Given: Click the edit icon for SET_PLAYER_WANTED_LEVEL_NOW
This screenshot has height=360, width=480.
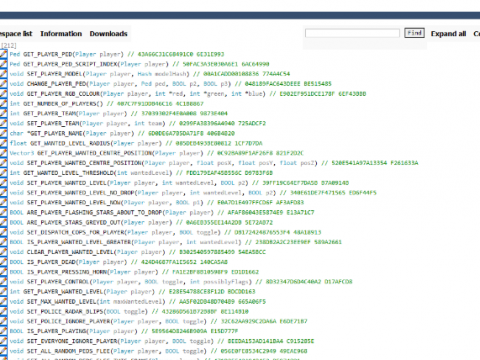Looking at the screenshot, I should tap(3, 202).
